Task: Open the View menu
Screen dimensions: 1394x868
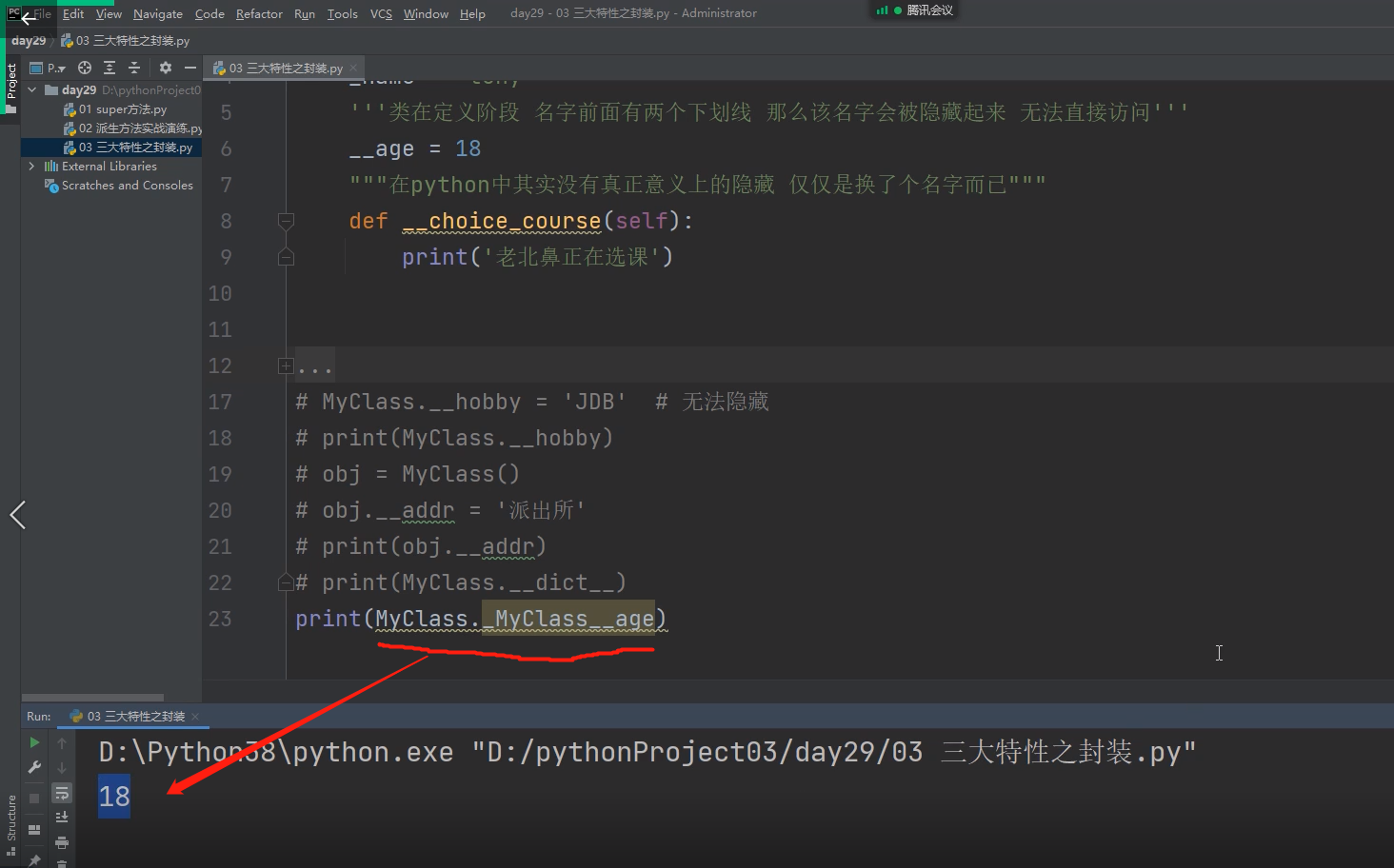Action: click(109, 13)
